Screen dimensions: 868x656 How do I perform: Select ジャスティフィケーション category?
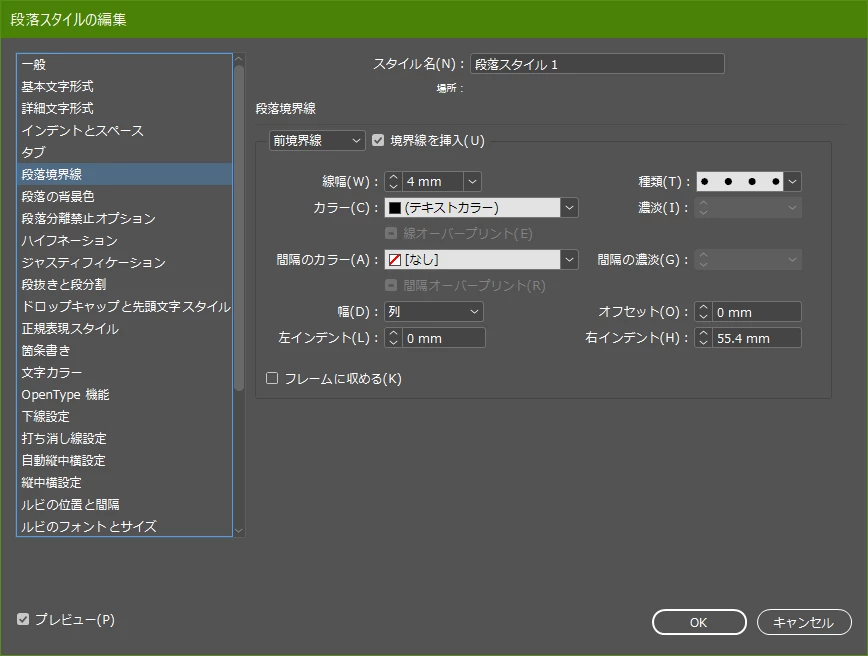point(125,262)
